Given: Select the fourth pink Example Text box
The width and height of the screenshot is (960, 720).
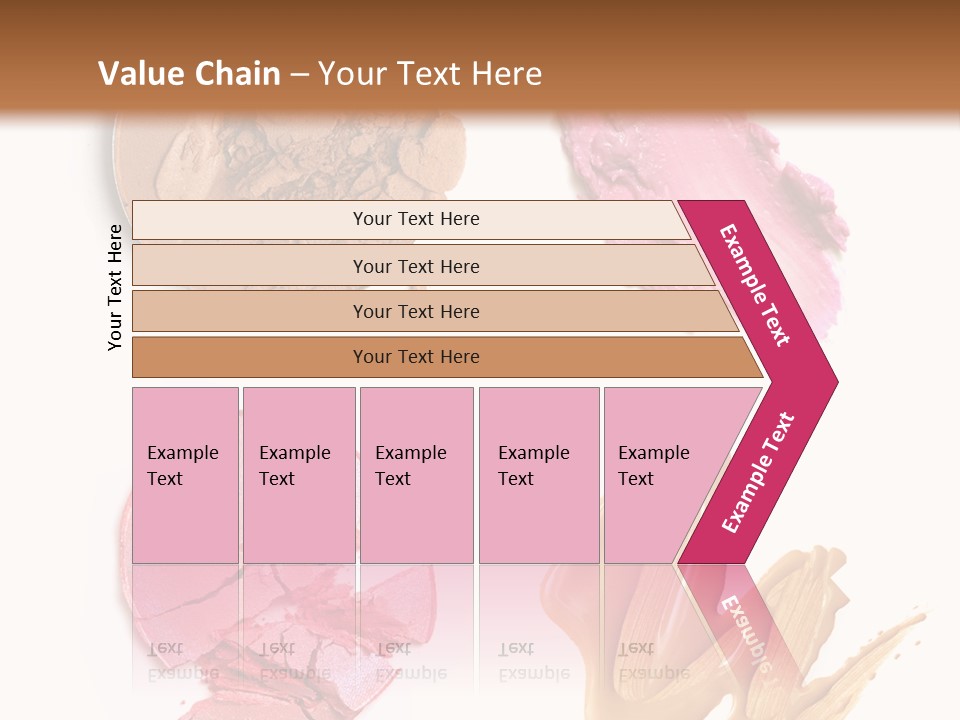Looking at the screenshot, I should click(539, 475).
